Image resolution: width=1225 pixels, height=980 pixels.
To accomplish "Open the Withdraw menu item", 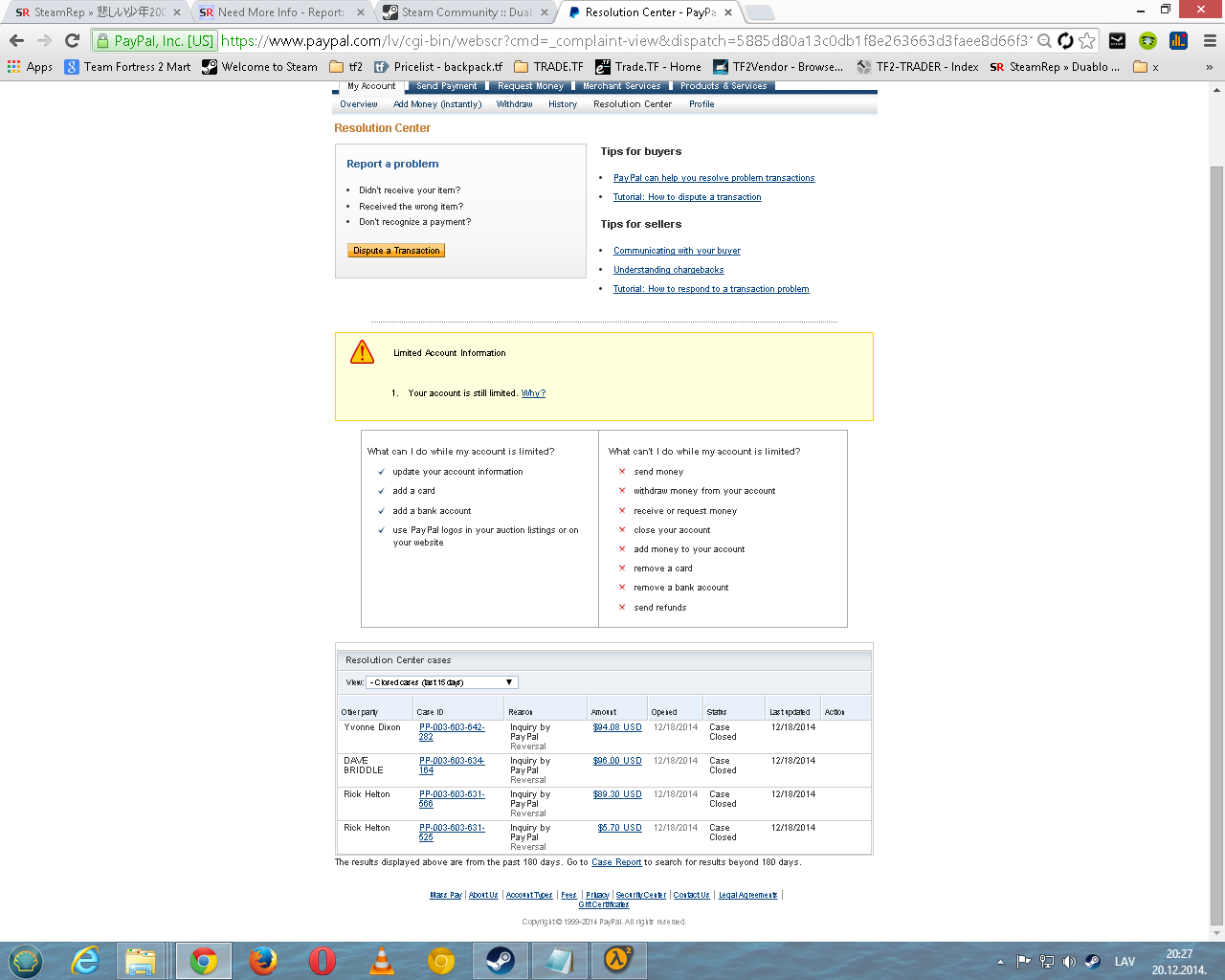I will pos(514,104).
